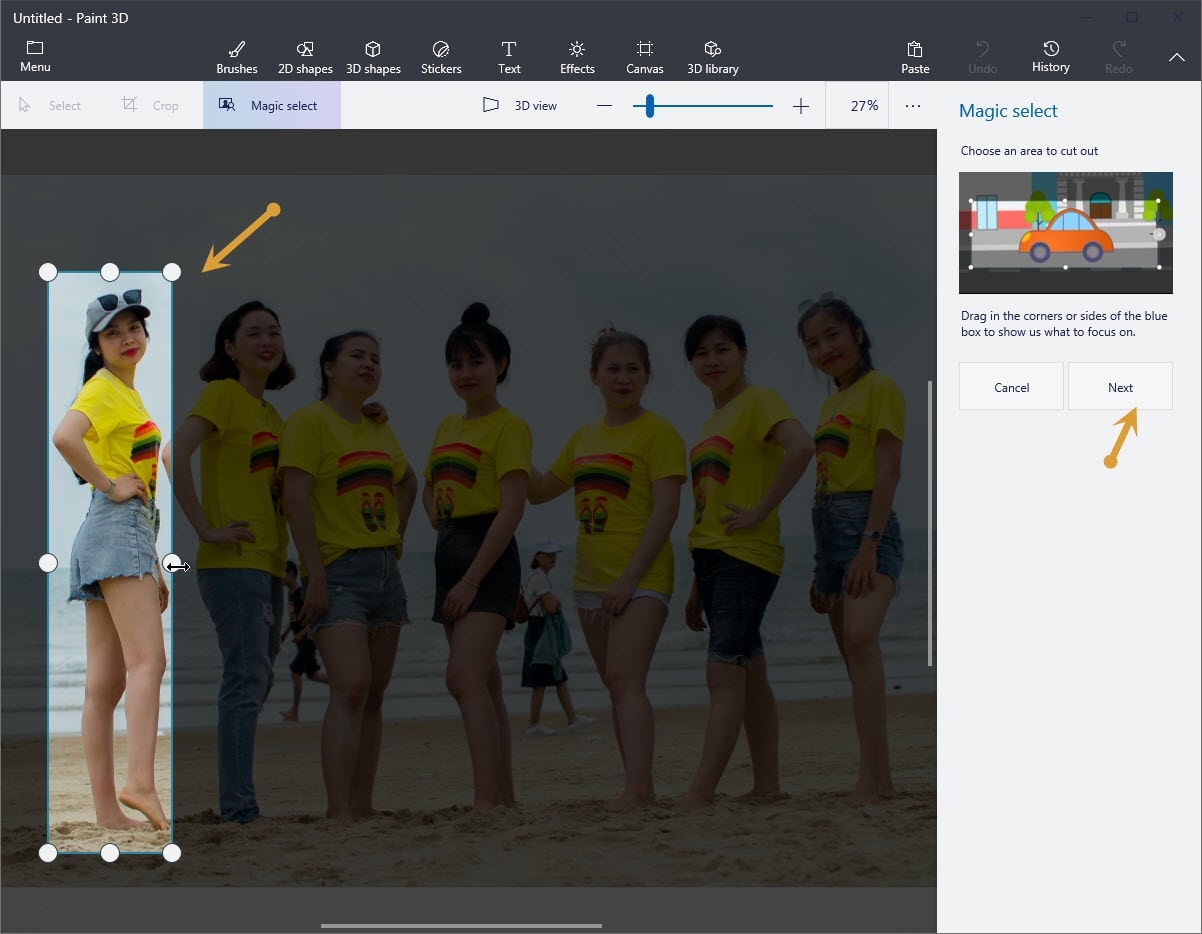Open the Stickers panel

pos(441,57)
